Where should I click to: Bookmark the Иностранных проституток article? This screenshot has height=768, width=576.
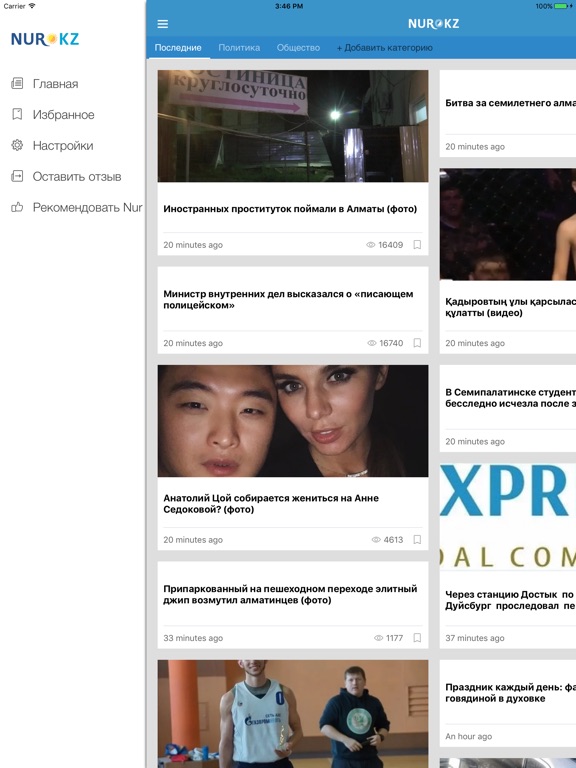pos(417,244)
